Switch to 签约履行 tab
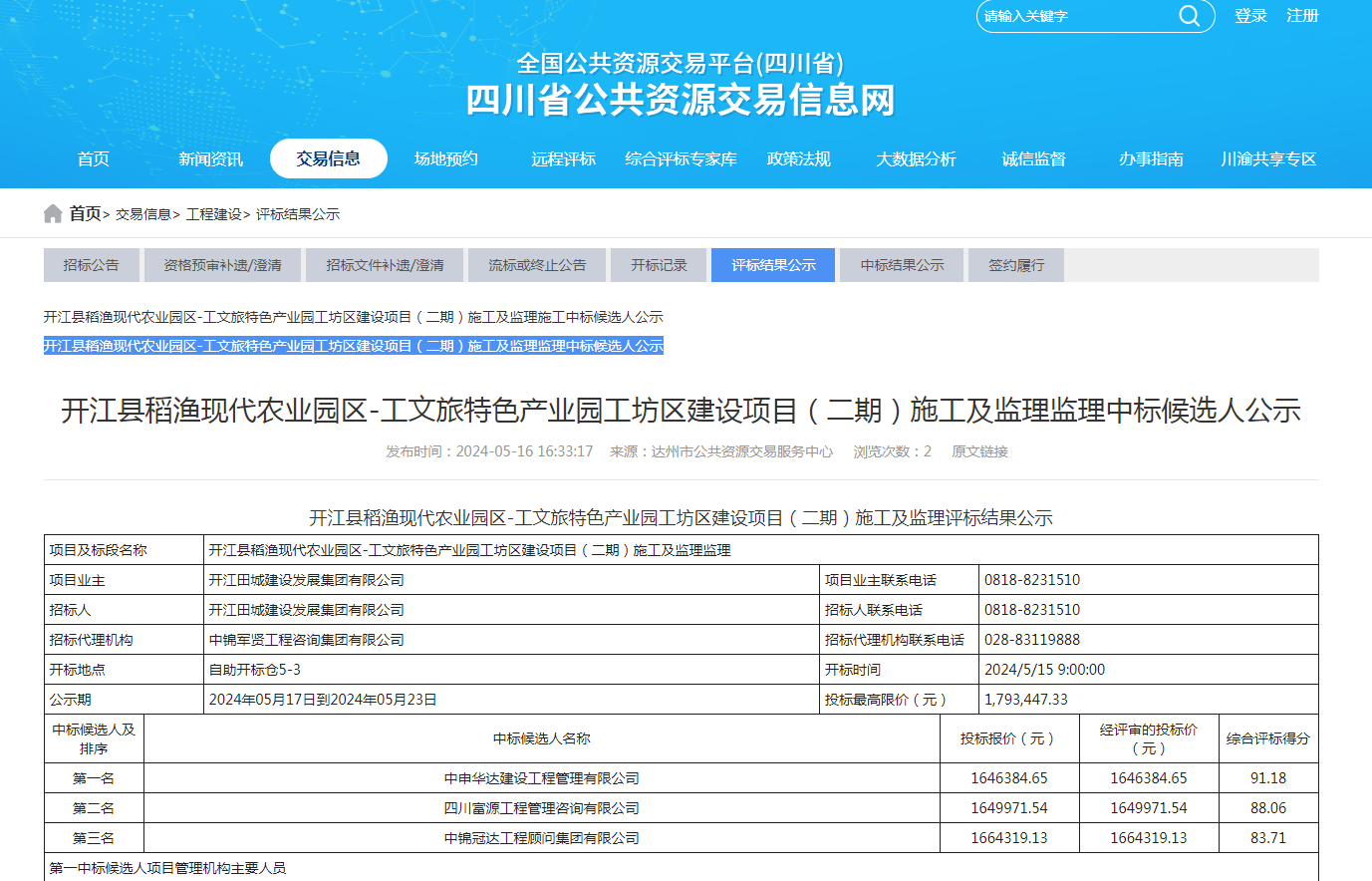Screen dimensions: 1372x881 pos(1016,265)
